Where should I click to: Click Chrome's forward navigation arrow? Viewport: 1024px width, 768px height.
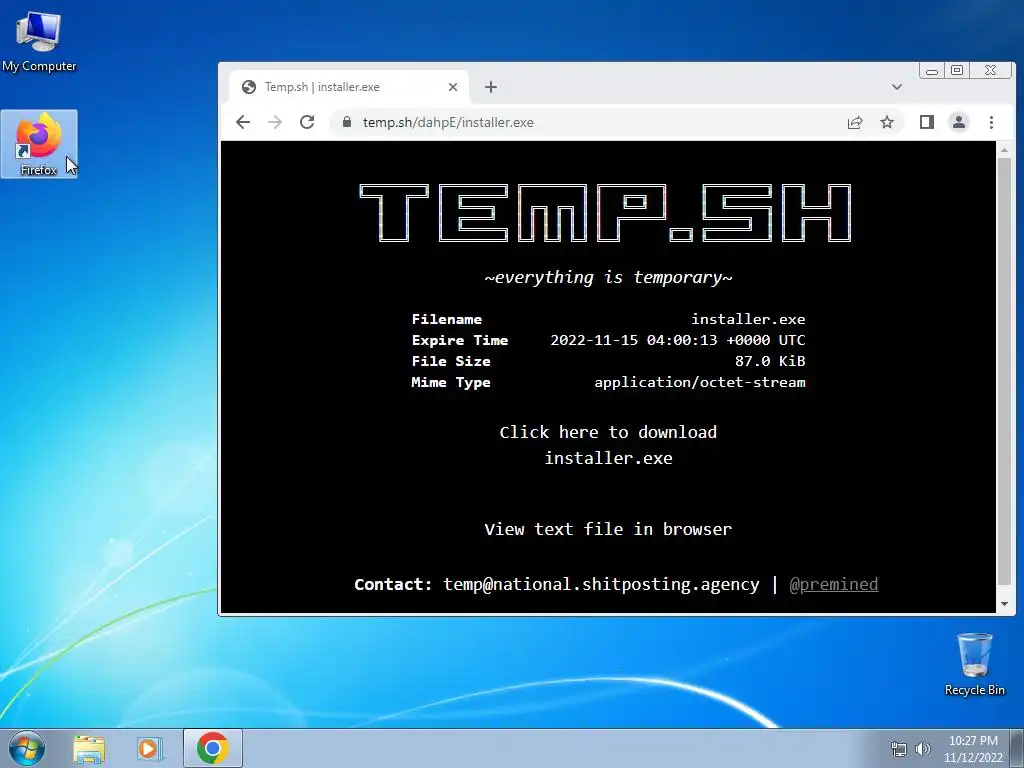click(x=275, y=122)
